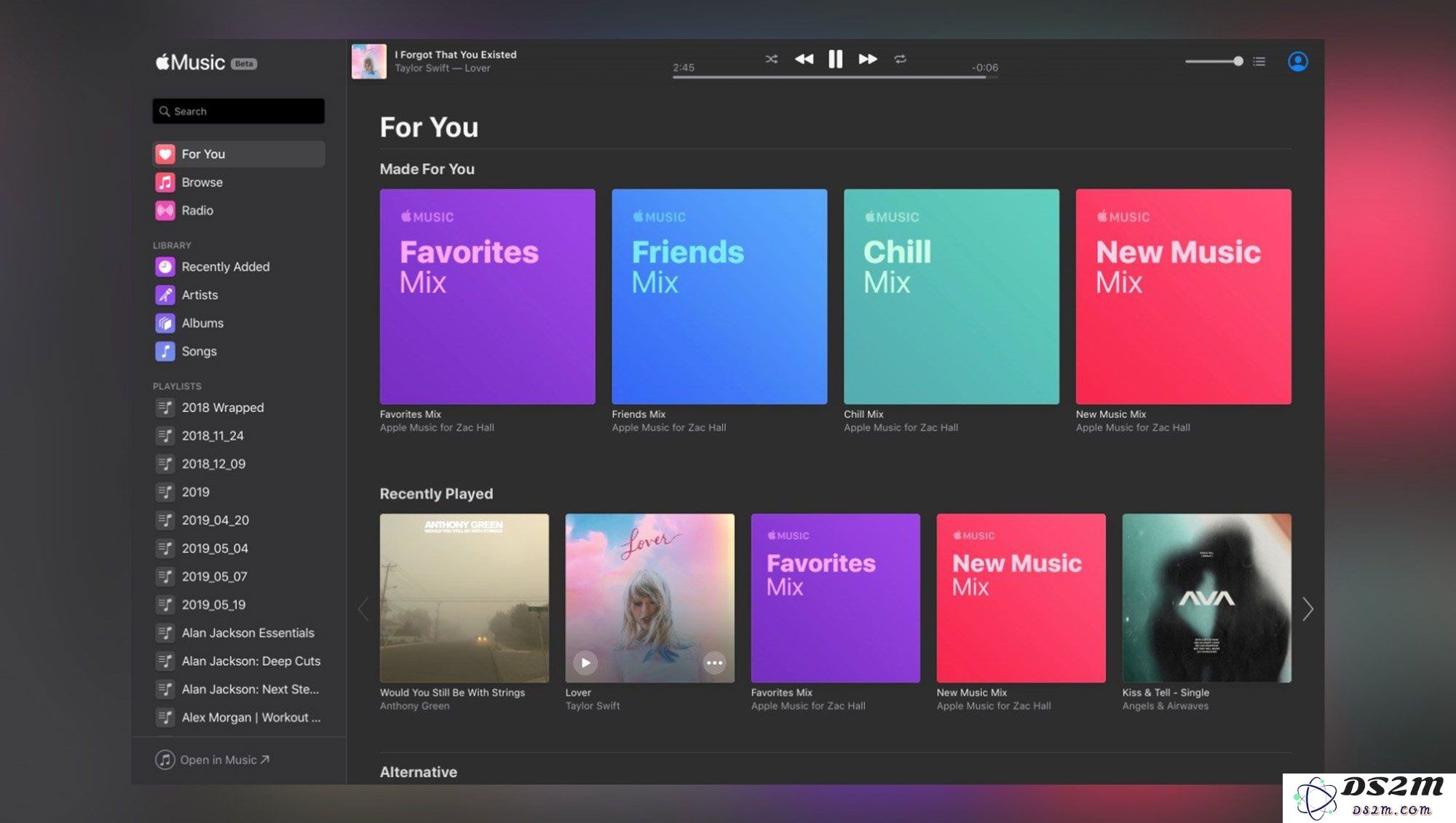Image resolution: width=1456 pixels, height=823 pixels.
Task: Click remaining time -0:06 label
Action: 985,68
